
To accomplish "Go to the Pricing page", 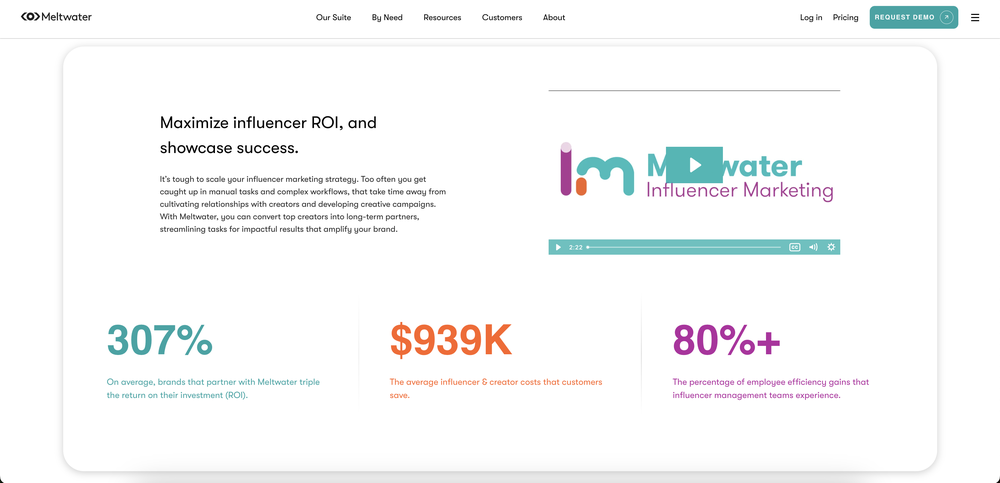I will [846, 18].
